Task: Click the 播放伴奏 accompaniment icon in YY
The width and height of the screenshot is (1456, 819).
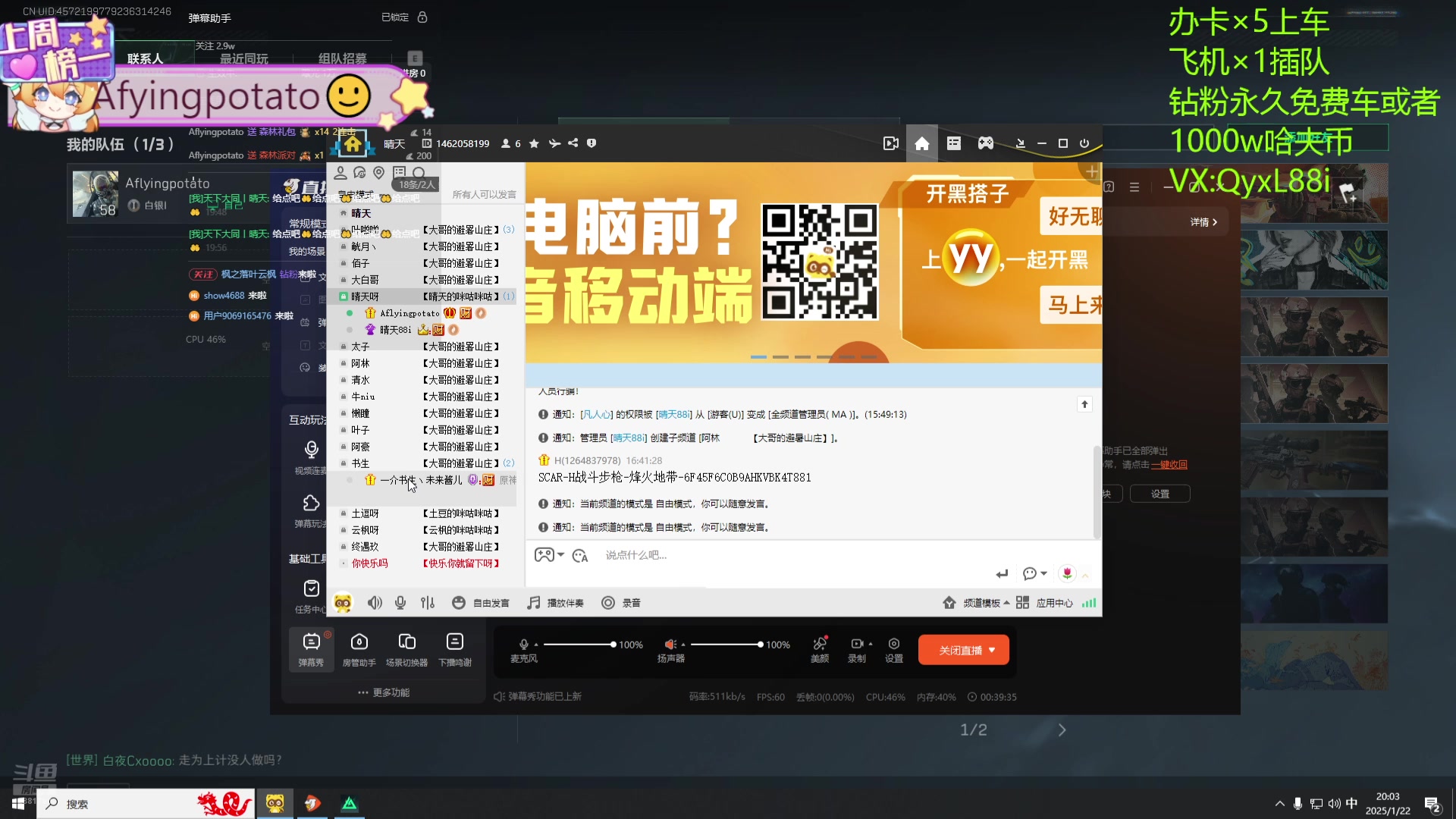Action: (533, 602)
